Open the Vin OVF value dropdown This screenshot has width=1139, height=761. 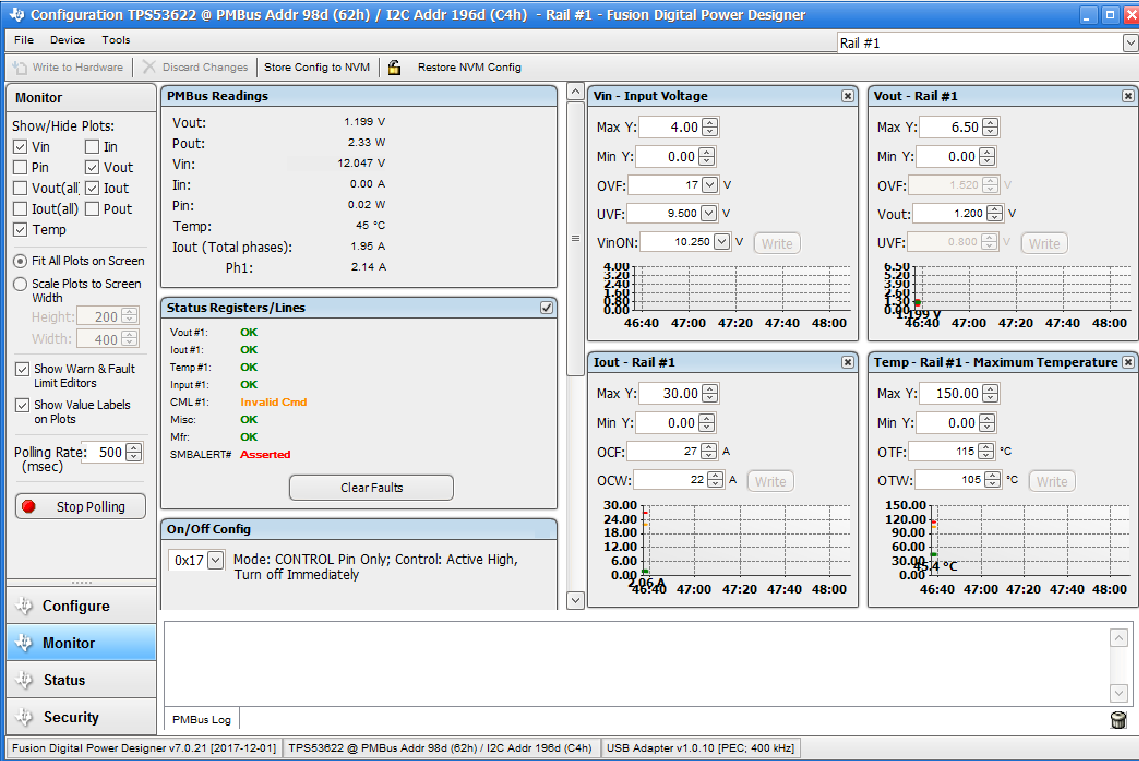(x=710, y=185)
